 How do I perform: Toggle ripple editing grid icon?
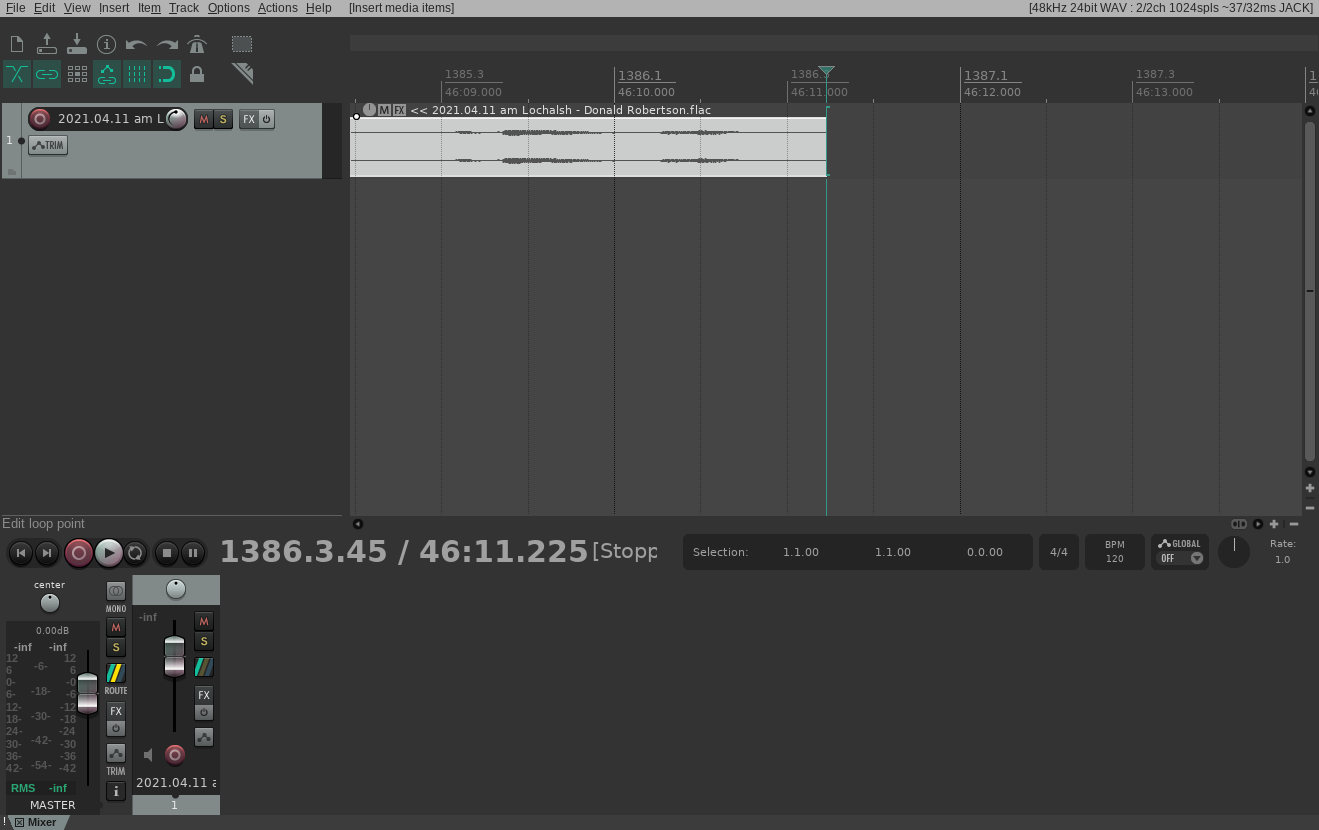point(77,74)
